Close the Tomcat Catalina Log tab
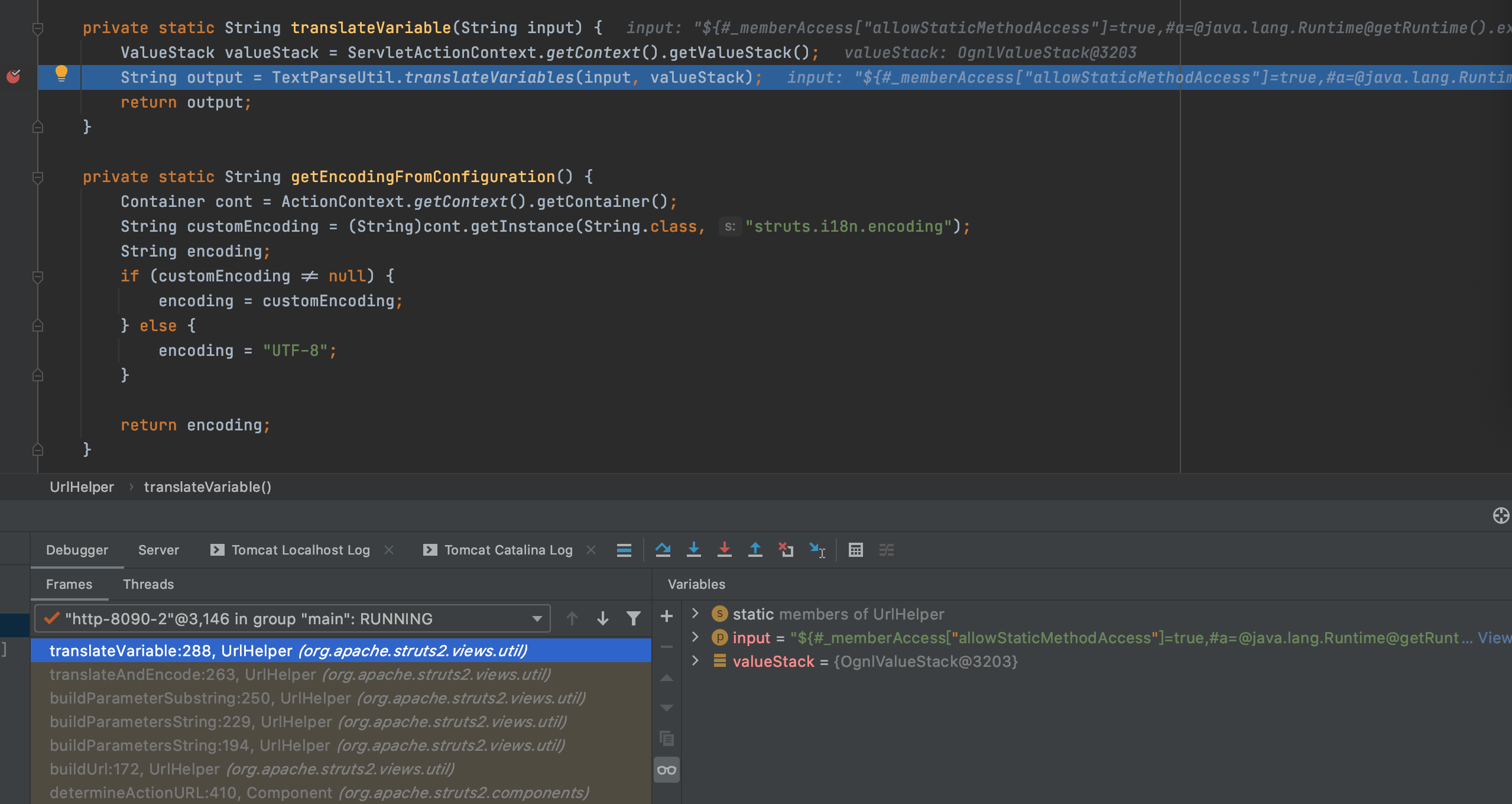1512x804 pixels. coord(591,550)
